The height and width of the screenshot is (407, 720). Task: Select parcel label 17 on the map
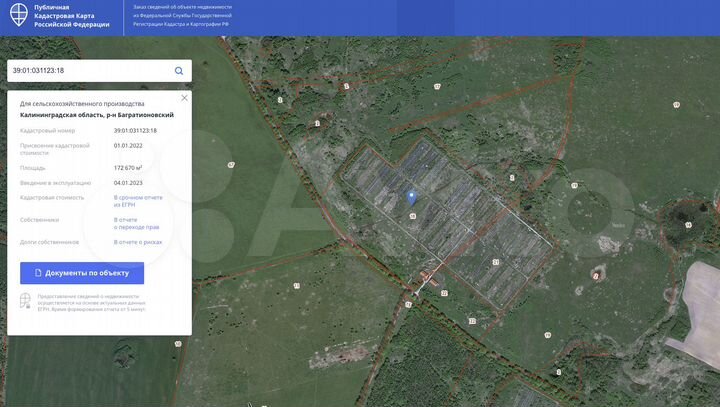[437, 87]
